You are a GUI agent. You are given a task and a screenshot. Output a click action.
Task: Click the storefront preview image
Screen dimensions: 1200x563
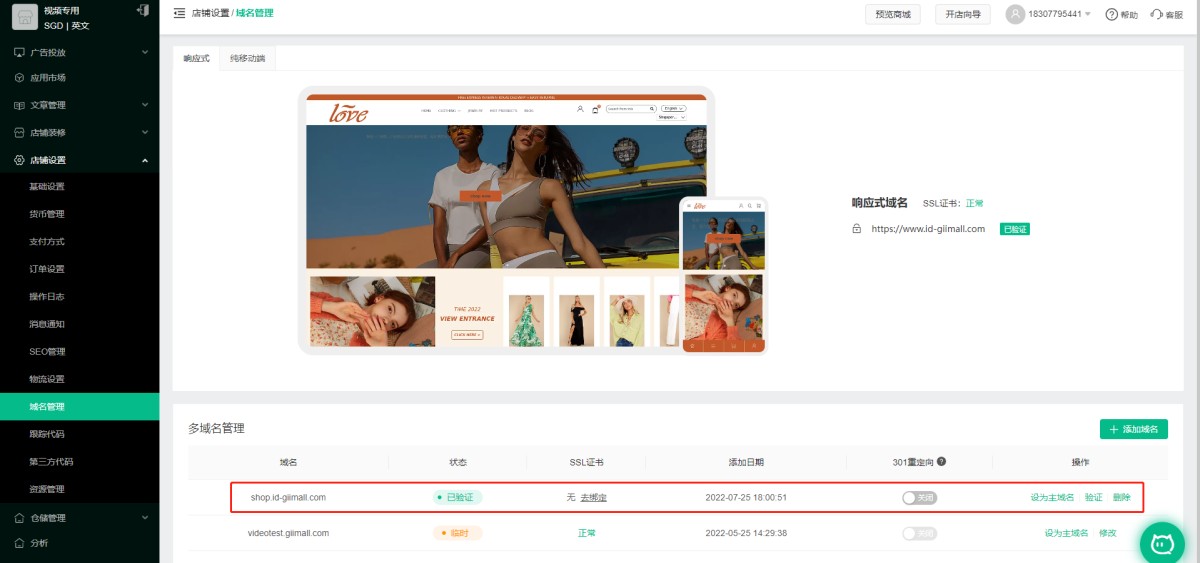click(x=506, y=220)
